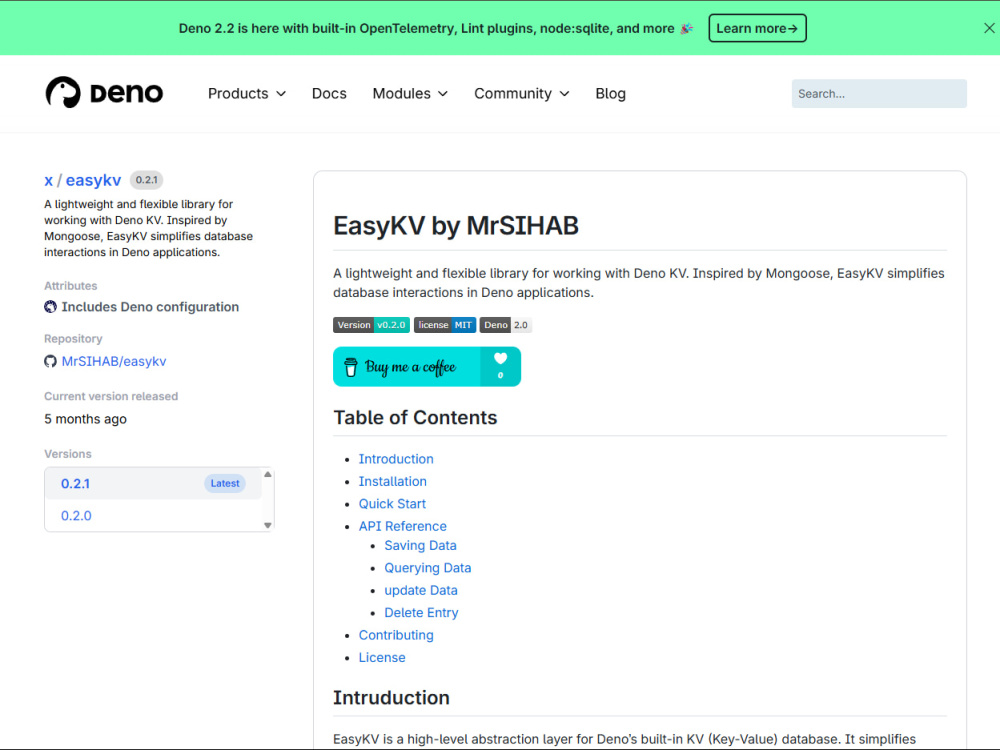The width and height of the screenshot is (1000, 750).
Task: Click the easykv module name link
Action: click(x=93, y=180)
